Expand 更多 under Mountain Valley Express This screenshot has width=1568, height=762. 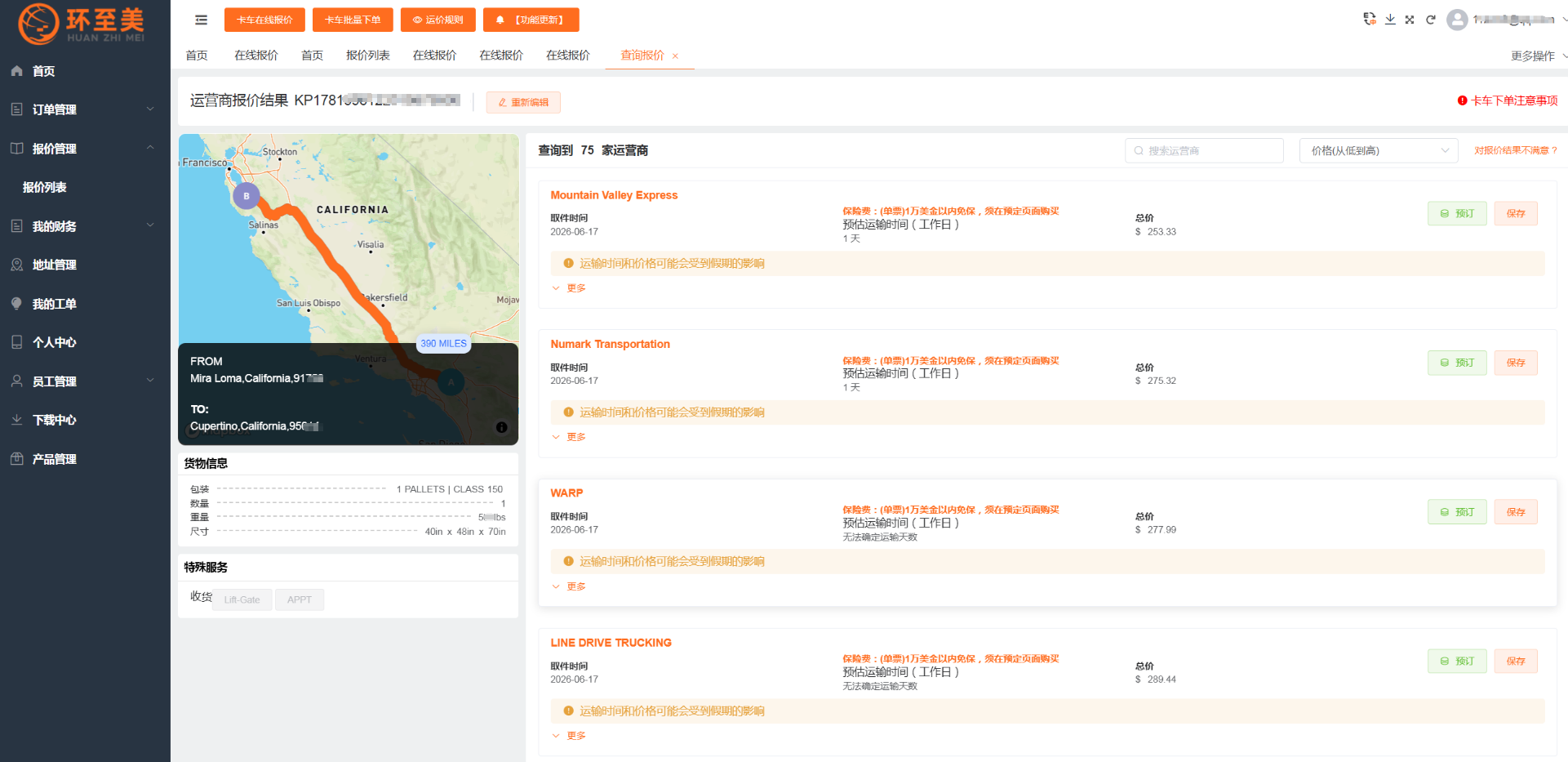click(x=569, y=287)
